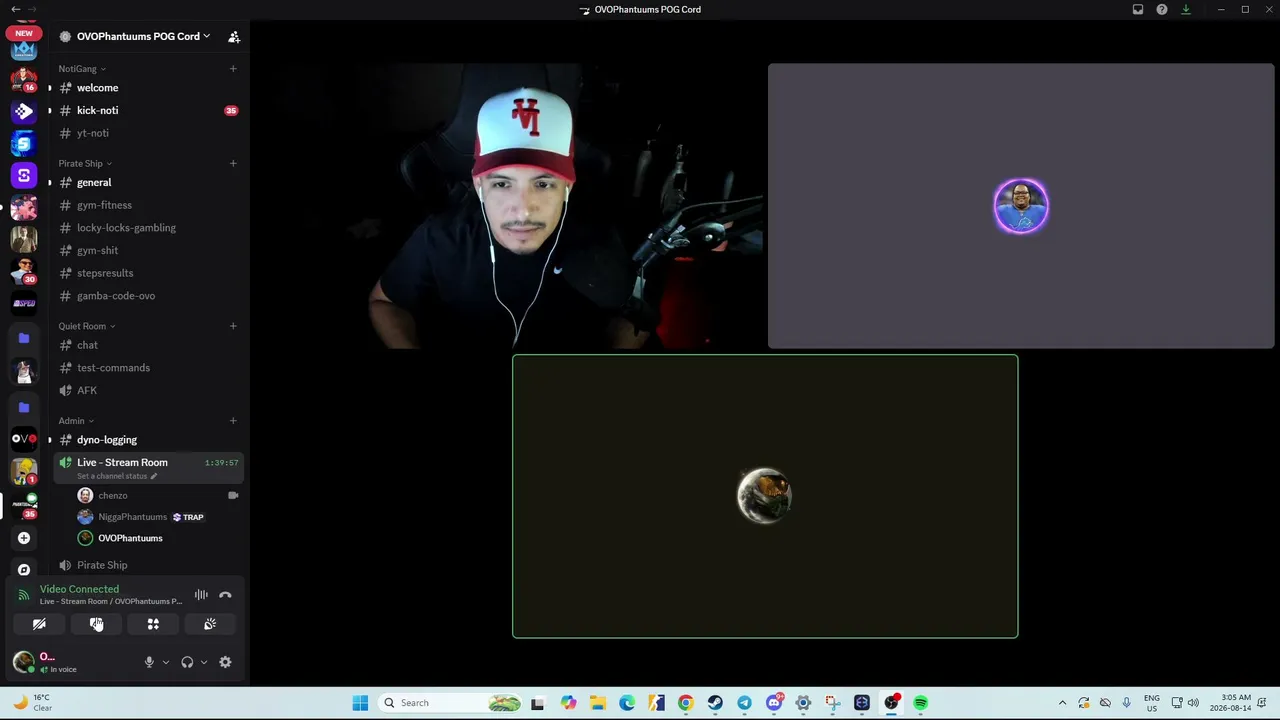
Task: Show hidden system tray icons
Action: (x=1062, y=703)
